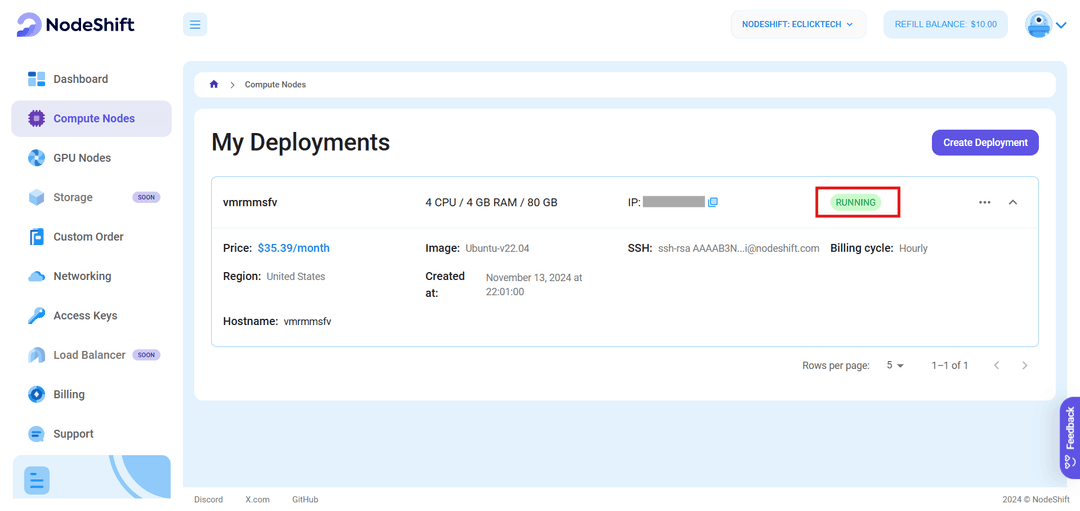This screenshot has width=1080, height=511.
Task: Click the user avatar icon
Action: pyautogui.click(x=1039, y=25)
